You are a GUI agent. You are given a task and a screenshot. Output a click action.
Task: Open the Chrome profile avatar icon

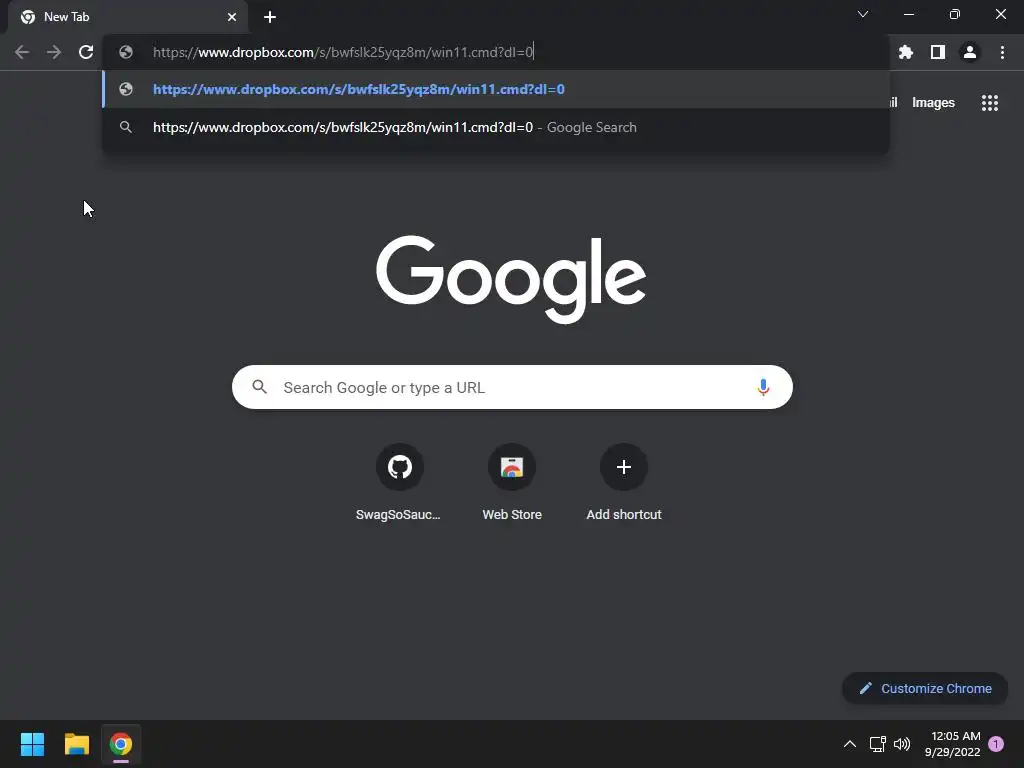coord(970,52)
